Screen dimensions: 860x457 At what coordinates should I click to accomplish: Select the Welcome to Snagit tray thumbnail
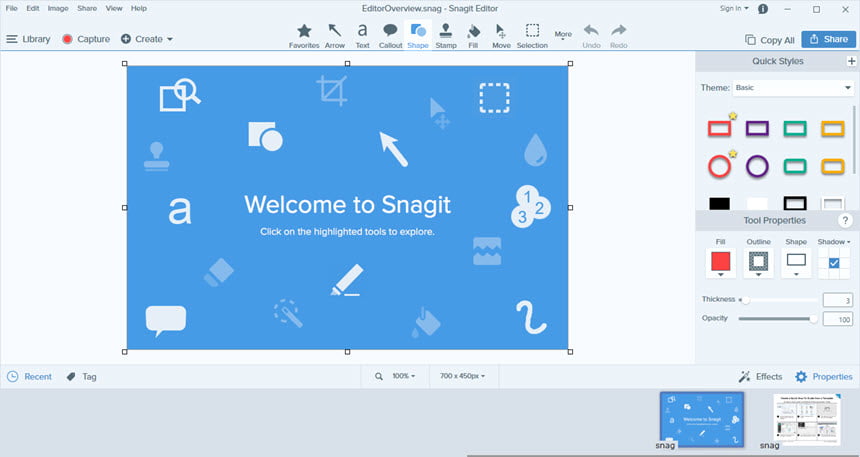pyautogui.click(x=701, y=419)
